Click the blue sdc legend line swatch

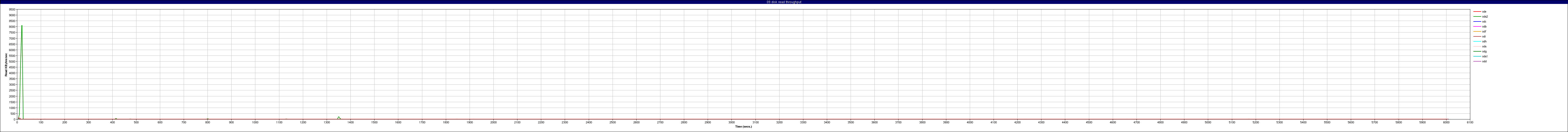1477,21
